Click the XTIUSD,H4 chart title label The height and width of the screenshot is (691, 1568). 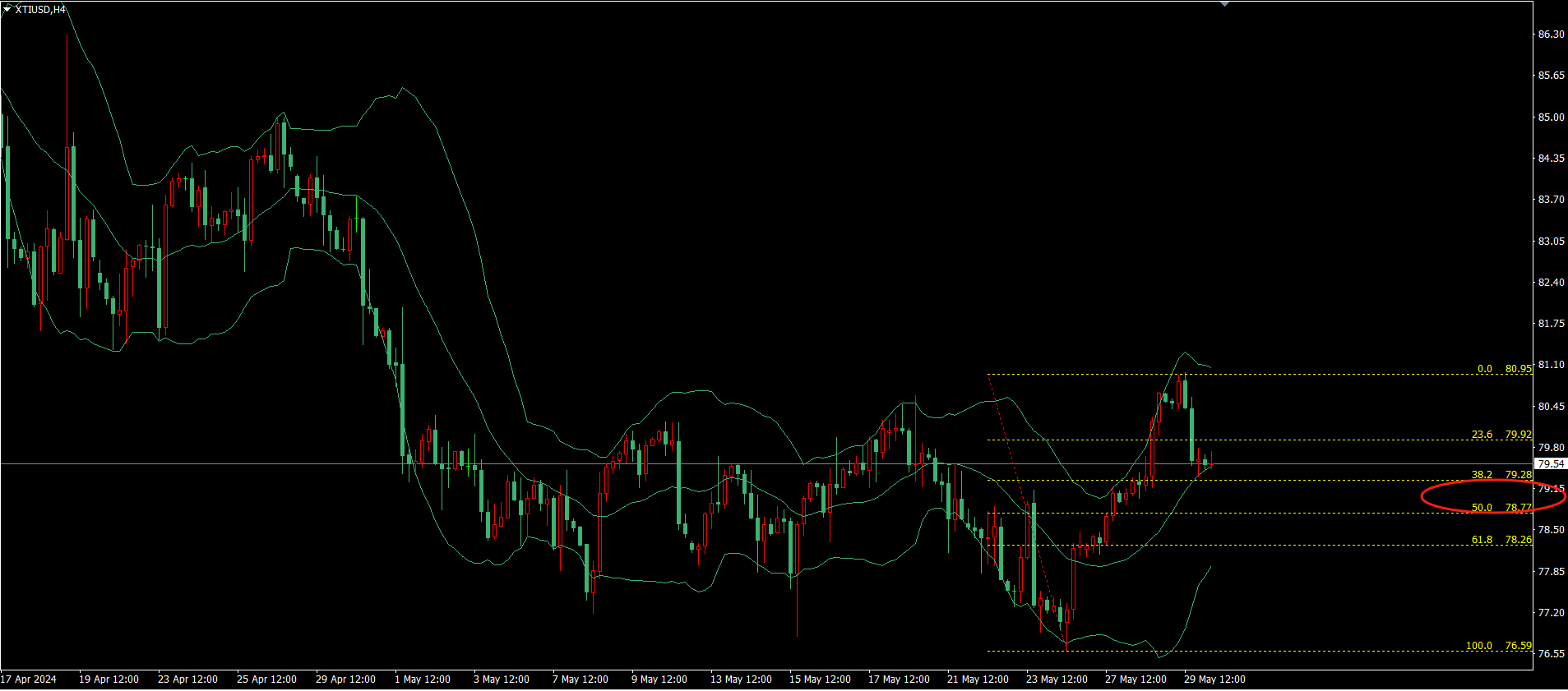pos(40,10)
